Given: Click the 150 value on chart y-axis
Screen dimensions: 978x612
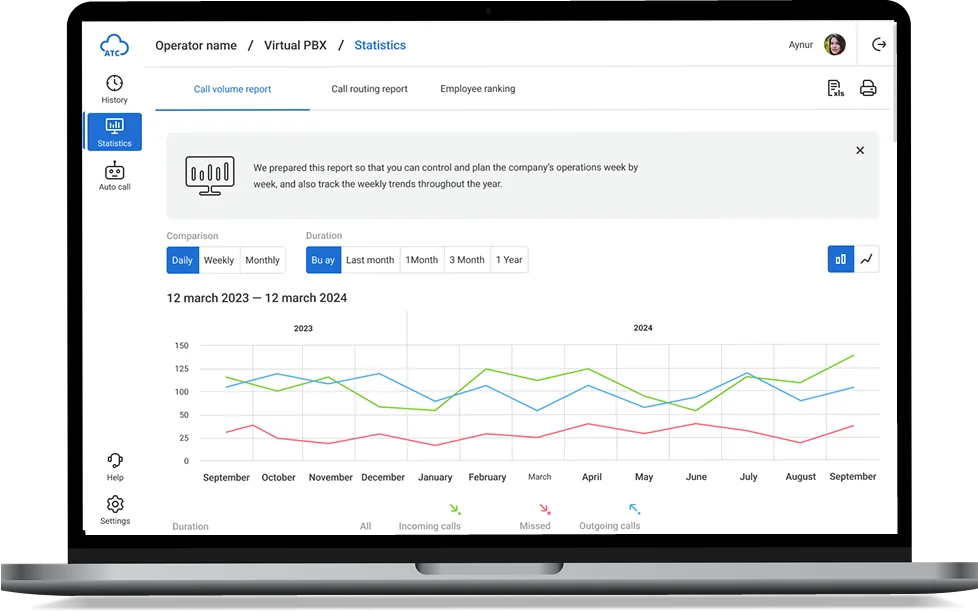Looking at the screenshot, I should [x=182, y=346].
